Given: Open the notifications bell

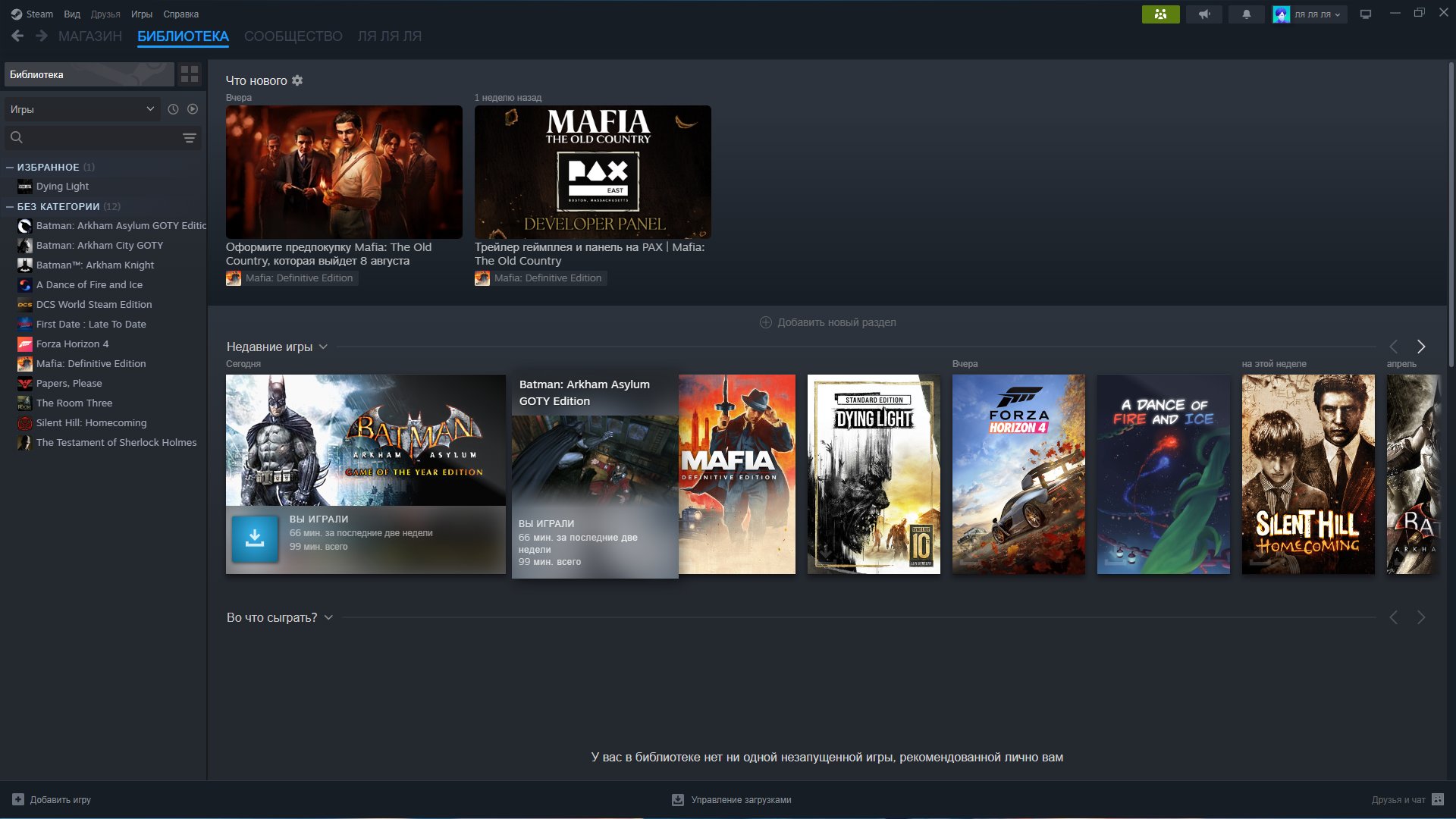Looking at the screenshot, I should coord(1246,14).
